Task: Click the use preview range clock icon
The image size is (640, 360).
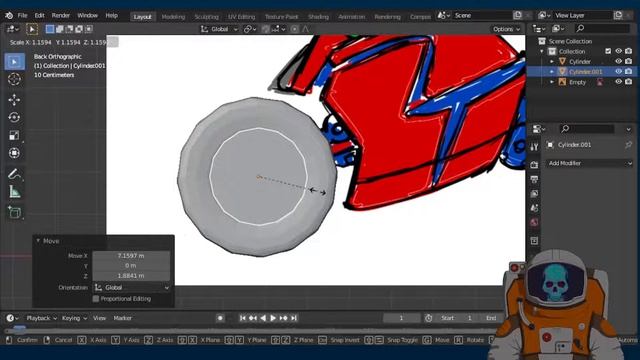Action: click(x=428, y=318)
